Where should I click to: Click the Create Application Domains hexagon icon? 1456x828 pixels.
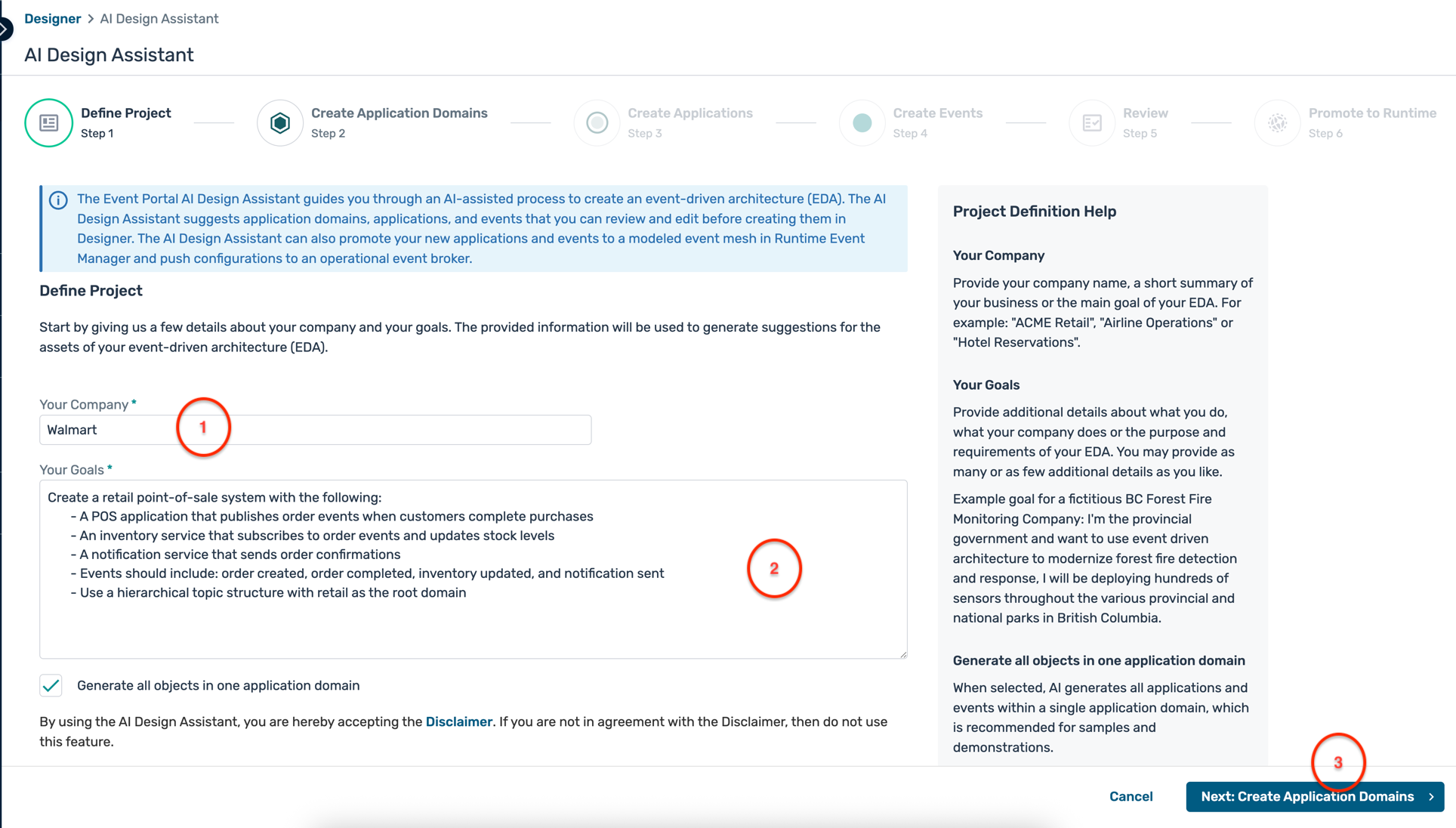tap(280, 122)
